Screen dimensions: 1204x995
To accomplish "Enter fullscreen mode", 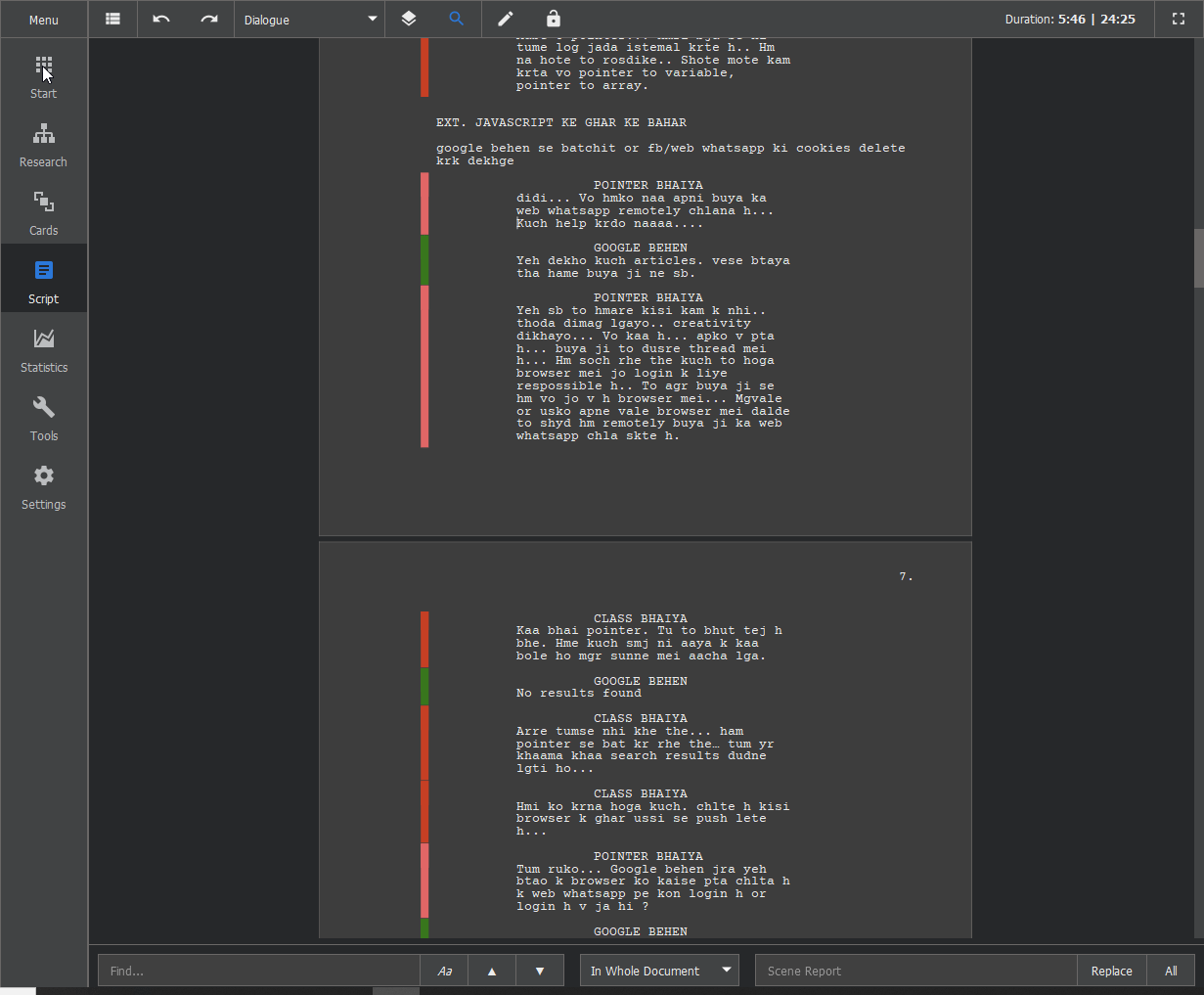I will [x=1179, y=20].
